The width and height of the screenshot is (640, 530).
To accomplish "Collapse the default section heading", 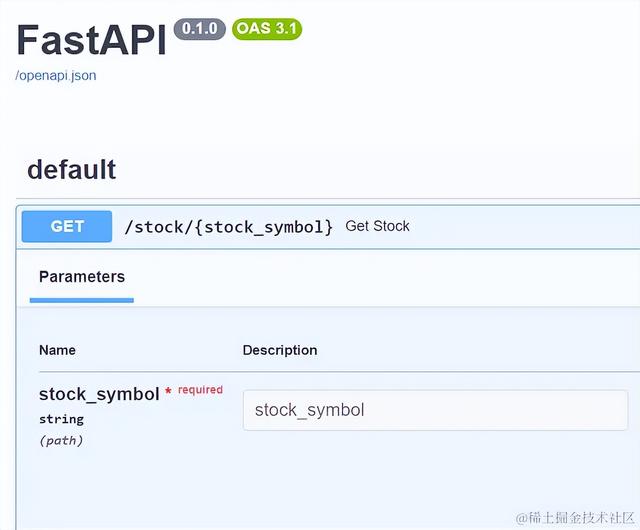I will (72, 170).
